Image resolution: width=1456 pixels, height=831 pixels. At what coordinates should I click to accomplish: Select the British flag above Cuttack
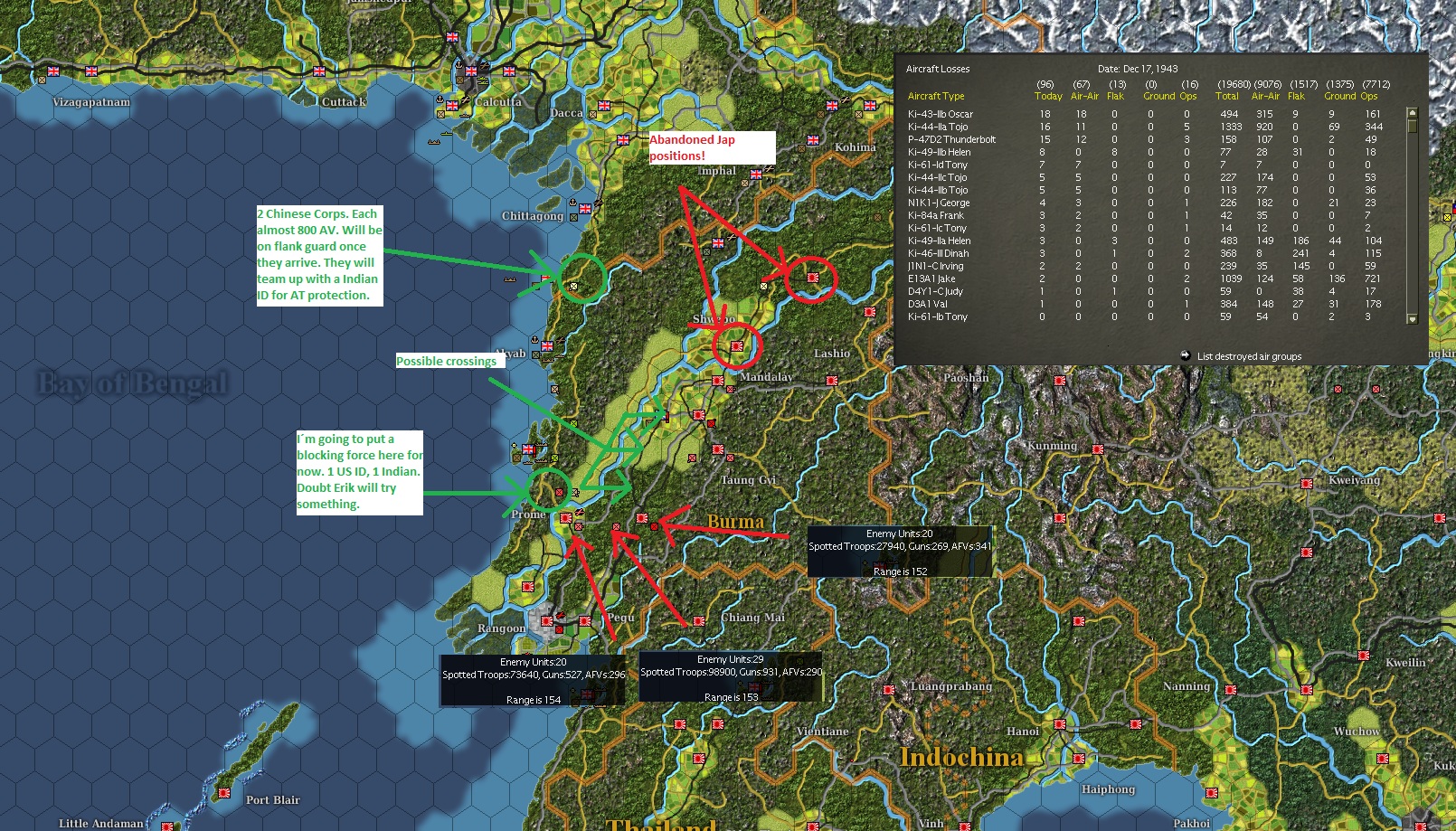click(317, 71)
